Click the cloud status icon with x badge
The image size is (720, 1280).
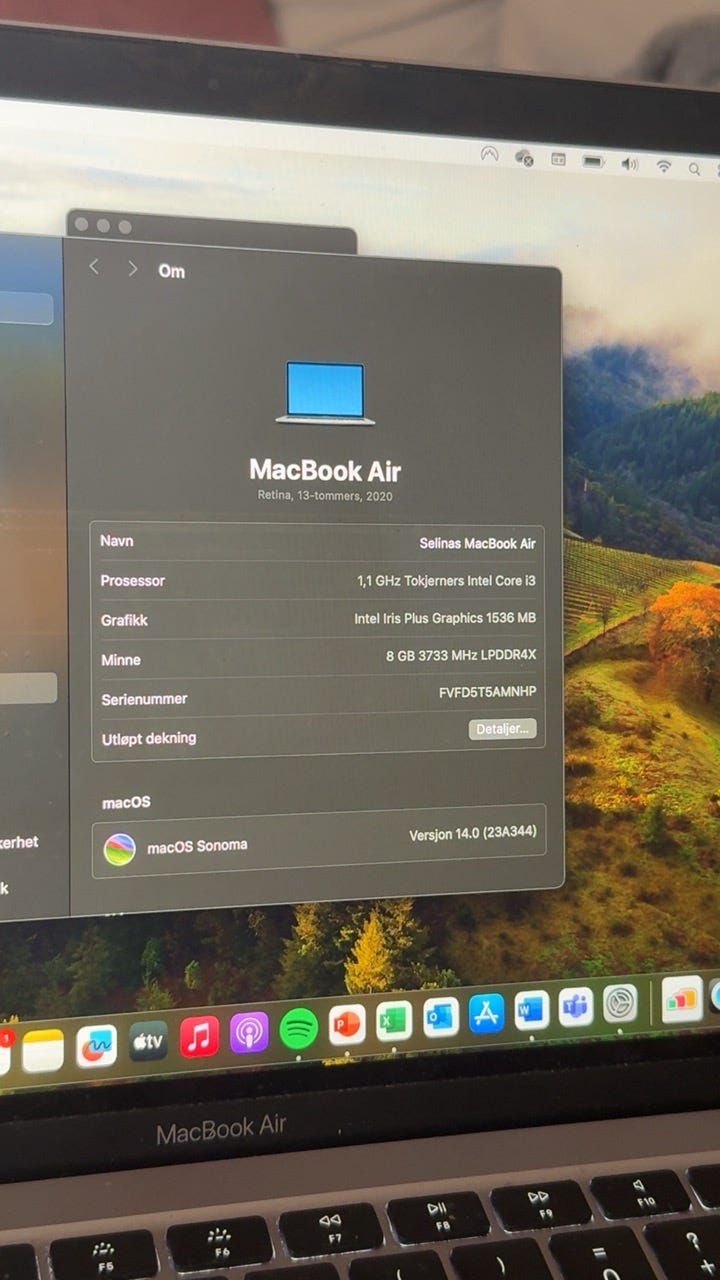(524, 157)
